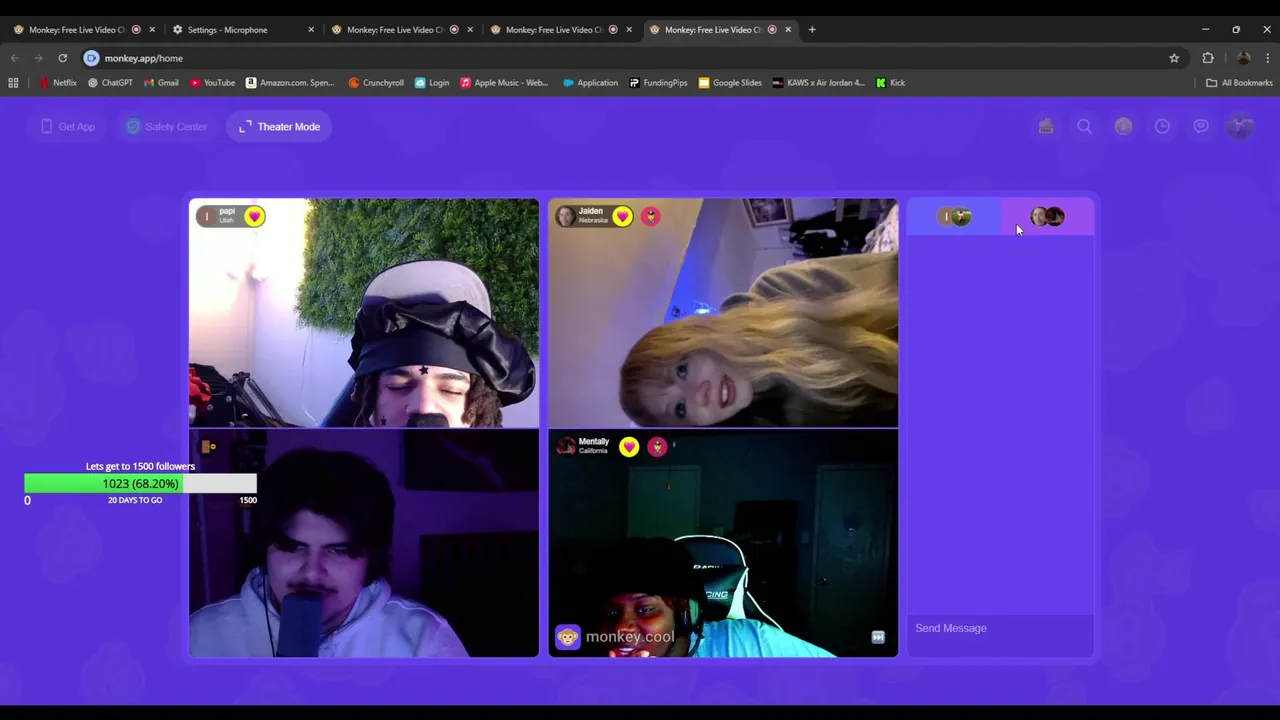This screenshot has width=1280, height=720.
Task: Open the Login bookmark
Action: click(432, 83)
